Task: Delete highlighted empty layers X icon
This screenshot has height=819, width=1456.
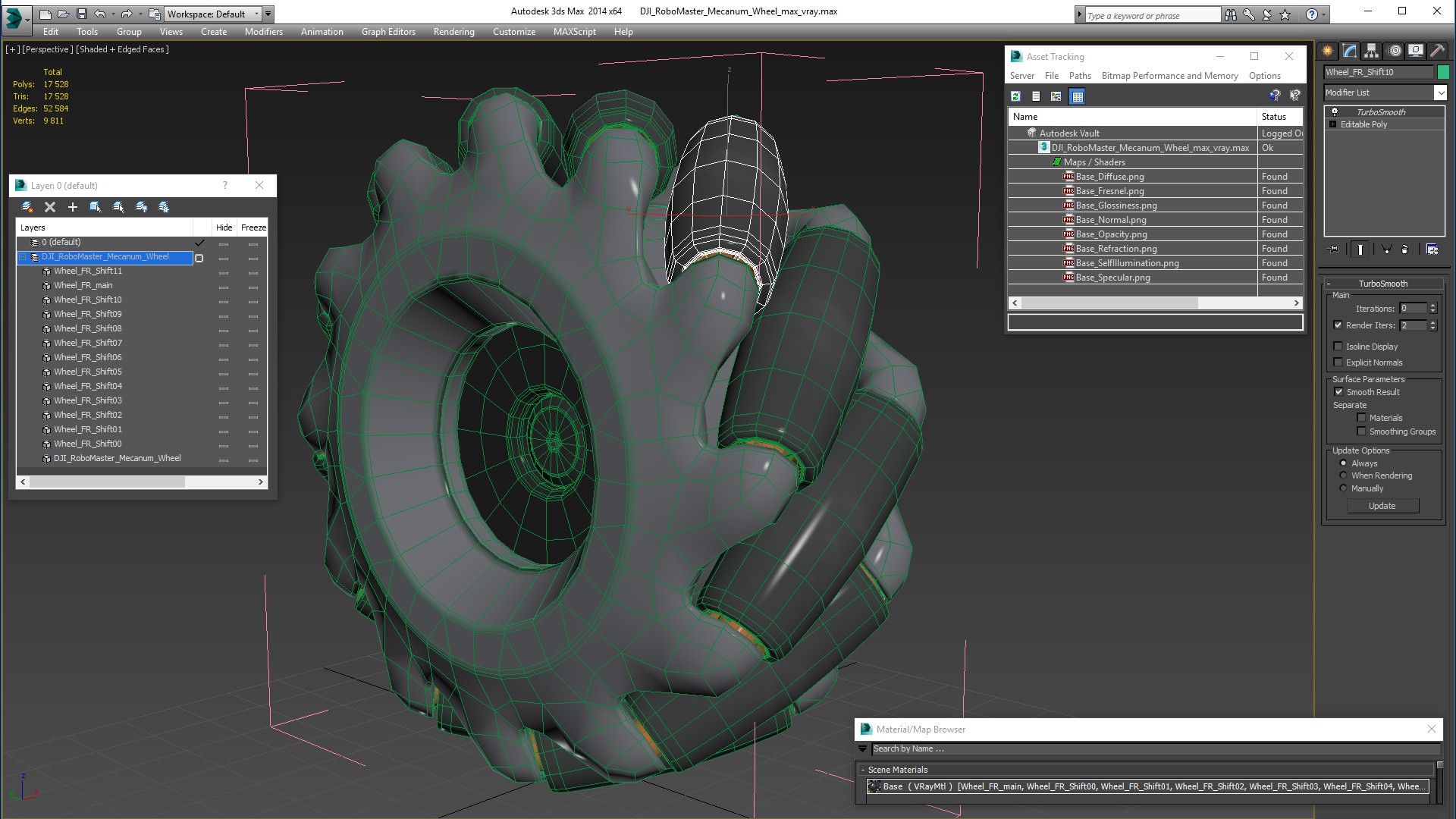Action: point(50,207)
